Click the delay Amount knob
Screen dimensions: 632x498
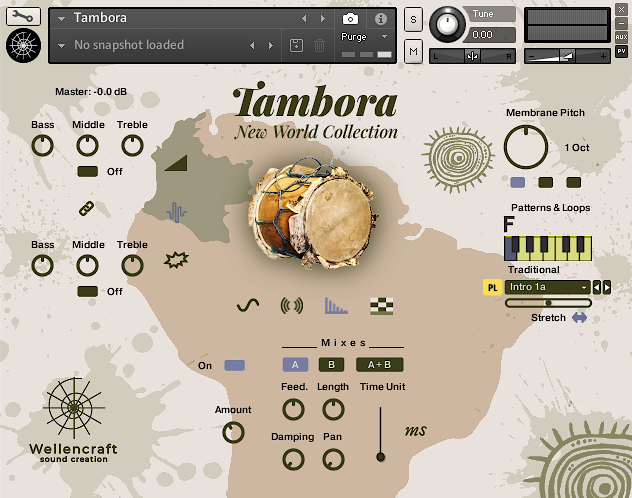point(233,433)
